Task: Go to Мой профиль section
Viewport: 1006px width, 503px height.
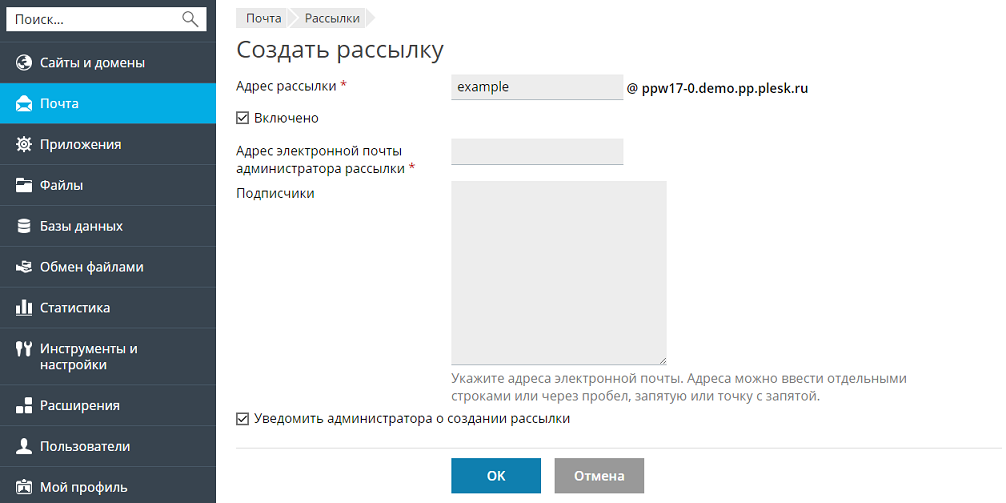Action: 83,487
